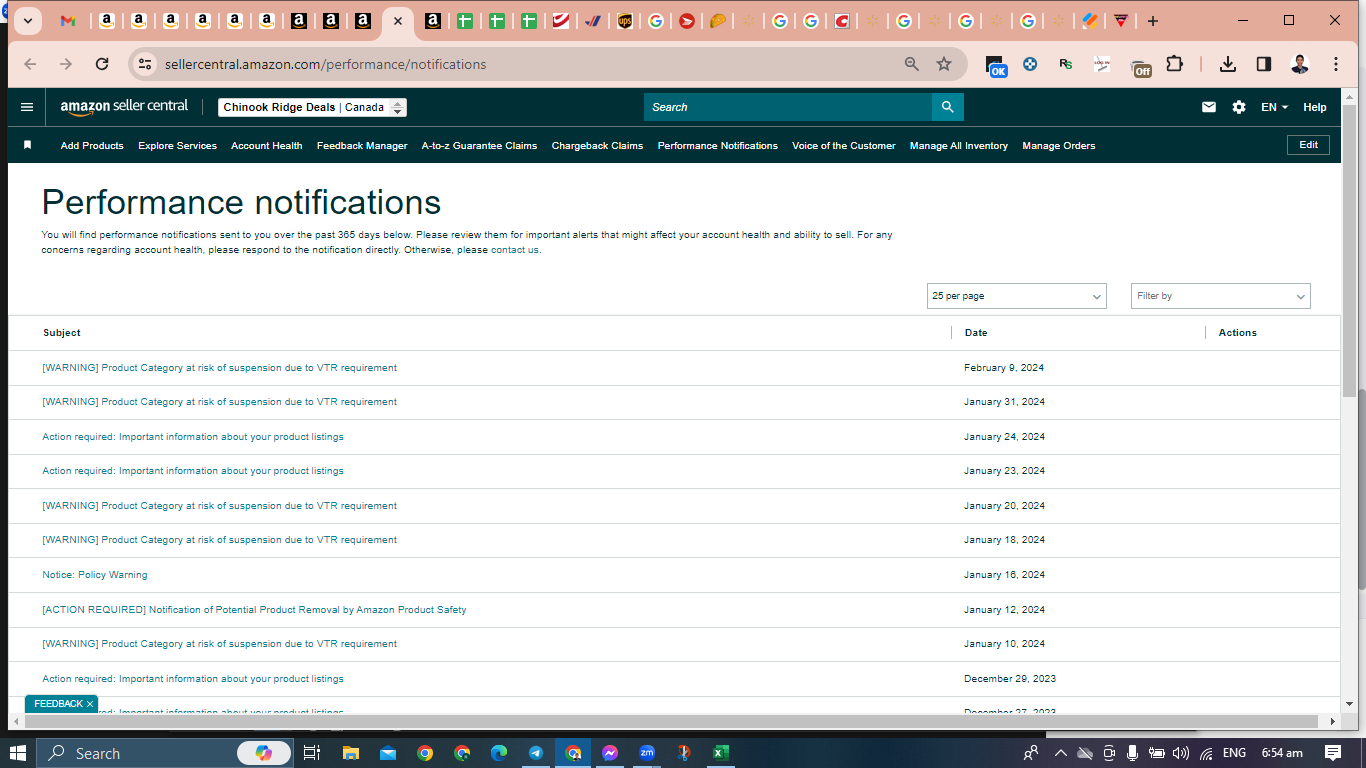Expand the 25 per page dropdown
The width and height of the screenshot is (1366, 768).
(x=1017, y=296)
